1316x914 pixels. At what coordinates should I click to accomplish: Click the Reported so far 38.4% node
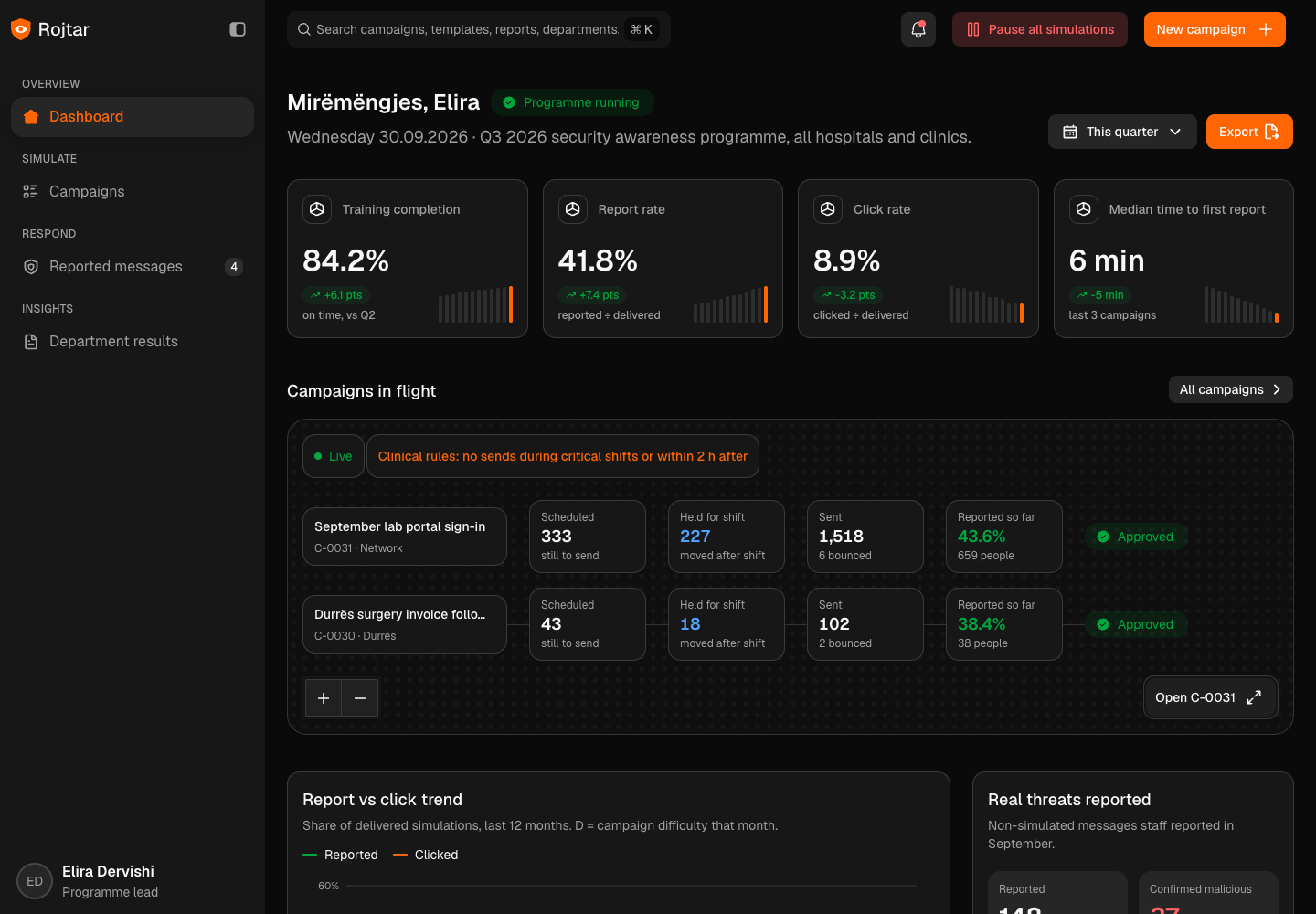(1004, 624)
